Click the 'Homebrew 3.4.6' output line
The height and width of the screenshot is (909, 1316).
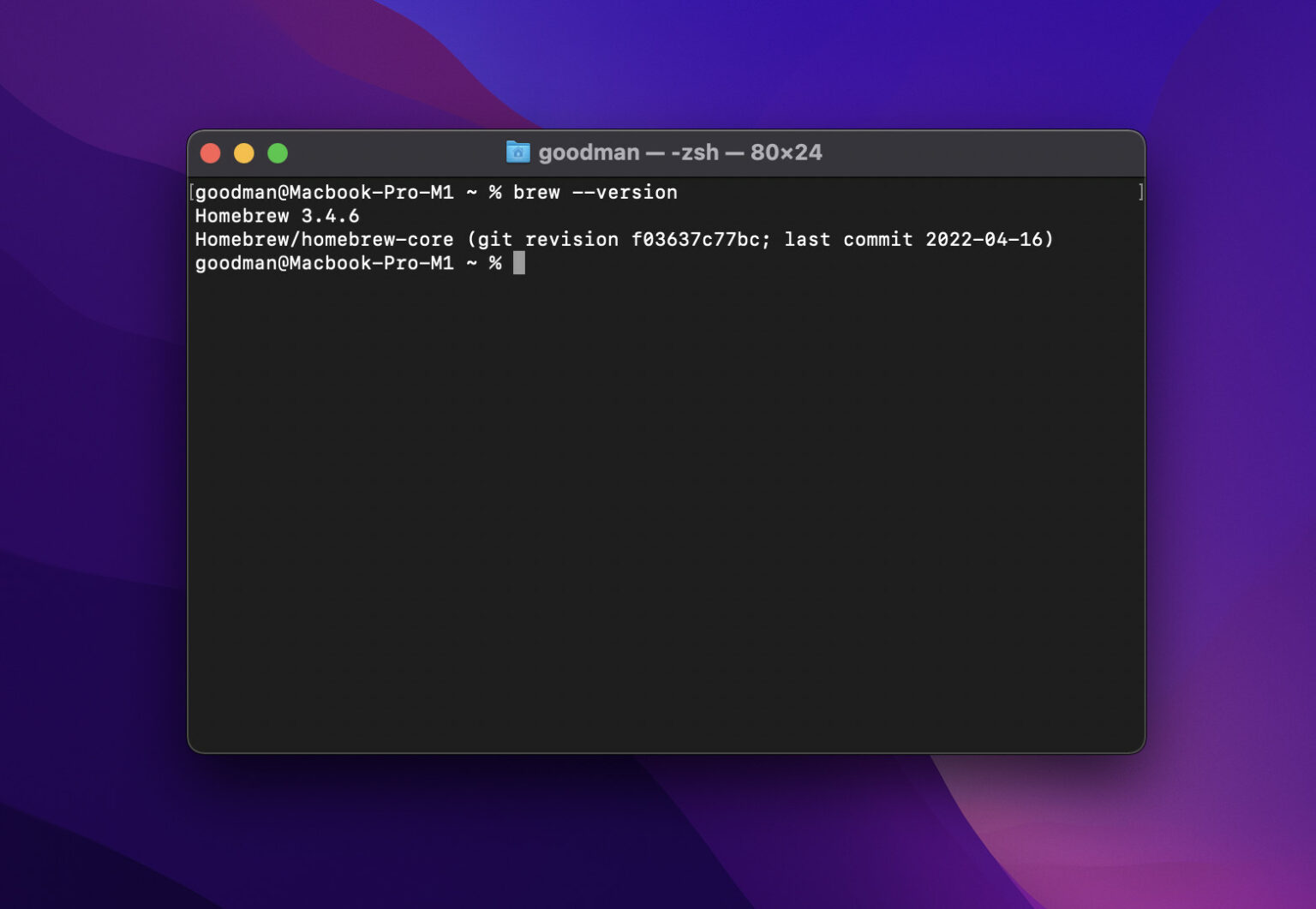[278, 216]
